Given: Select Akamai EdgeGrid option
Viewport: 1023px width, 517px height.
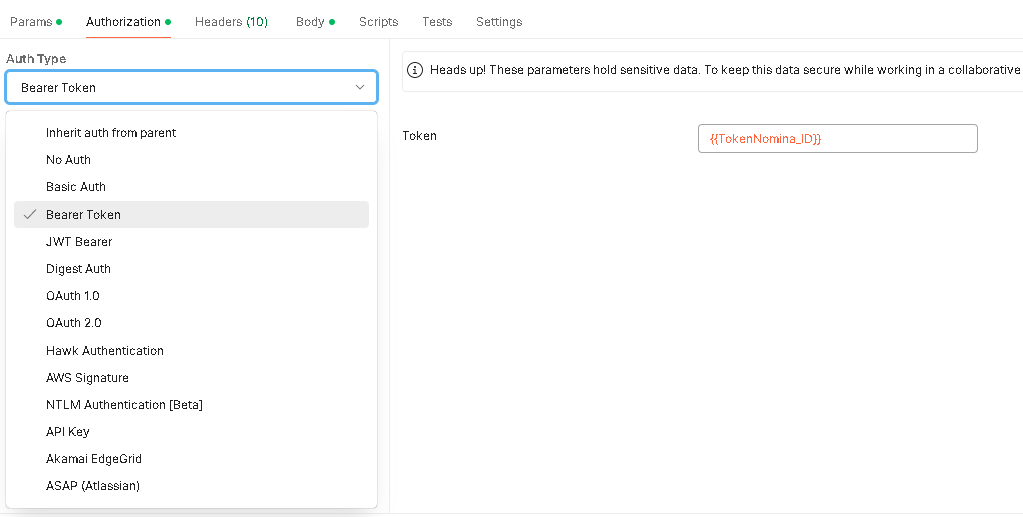Looking at the screenshot, I should coord(191,459).
